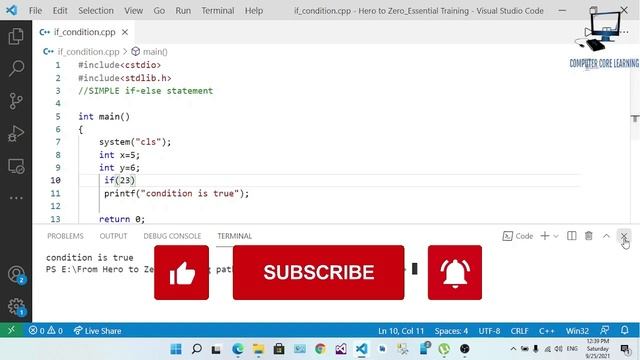Show additional views via activity bar ellipsis
The height and width of the screenshot is (360, 640).
pyautogui.click(x=16, y=198)
